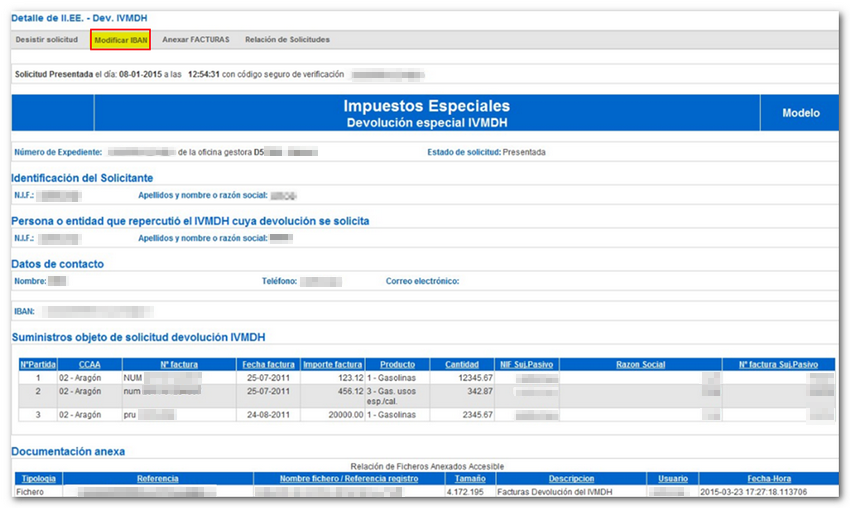Go to Relación de Solicitudes
The height and width of the screenshot is (508, 850).
coord(287,40)
